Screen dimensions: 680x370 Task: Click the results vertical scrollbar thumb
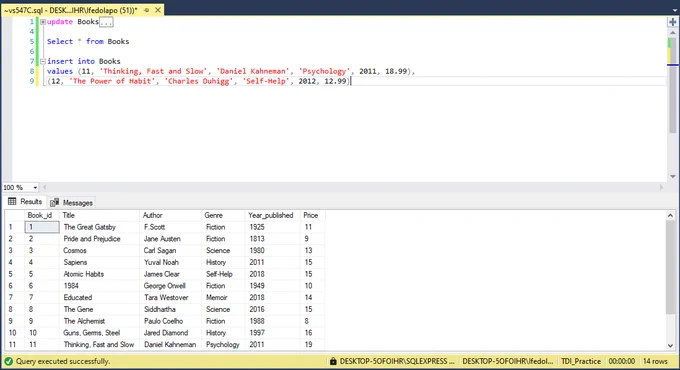(670, 267)
